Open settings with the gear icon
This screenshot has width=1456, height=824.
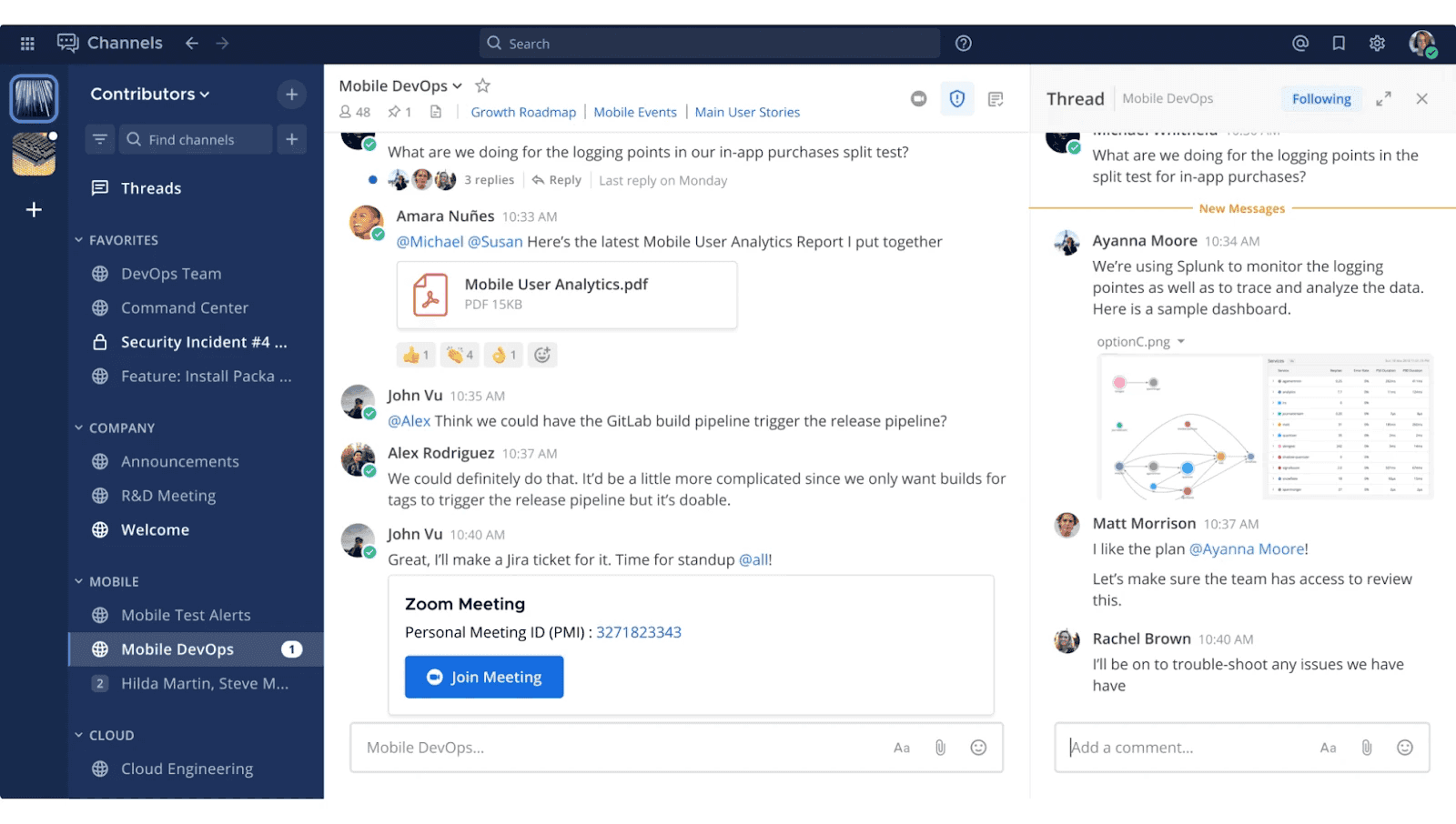1377,43
